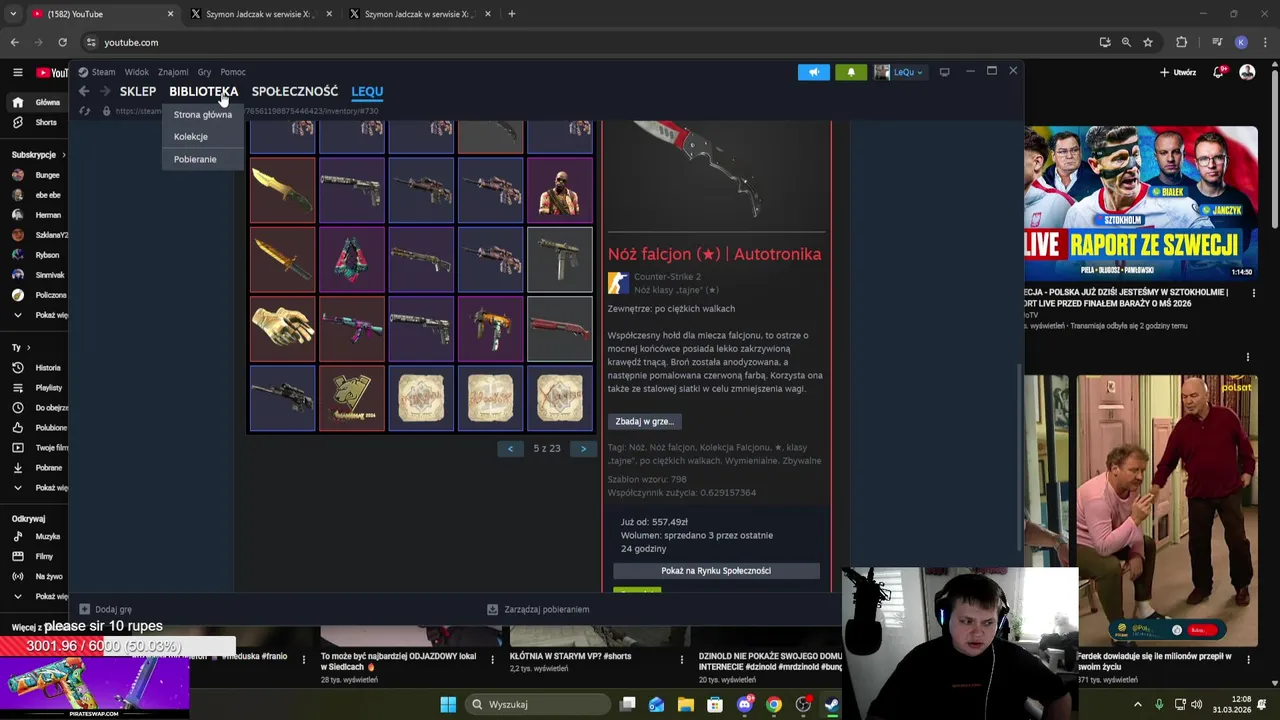Open the Chrome tab search dropdown
The width and height of the screenshot is (1280, 720).
click(x=12, y=14)
